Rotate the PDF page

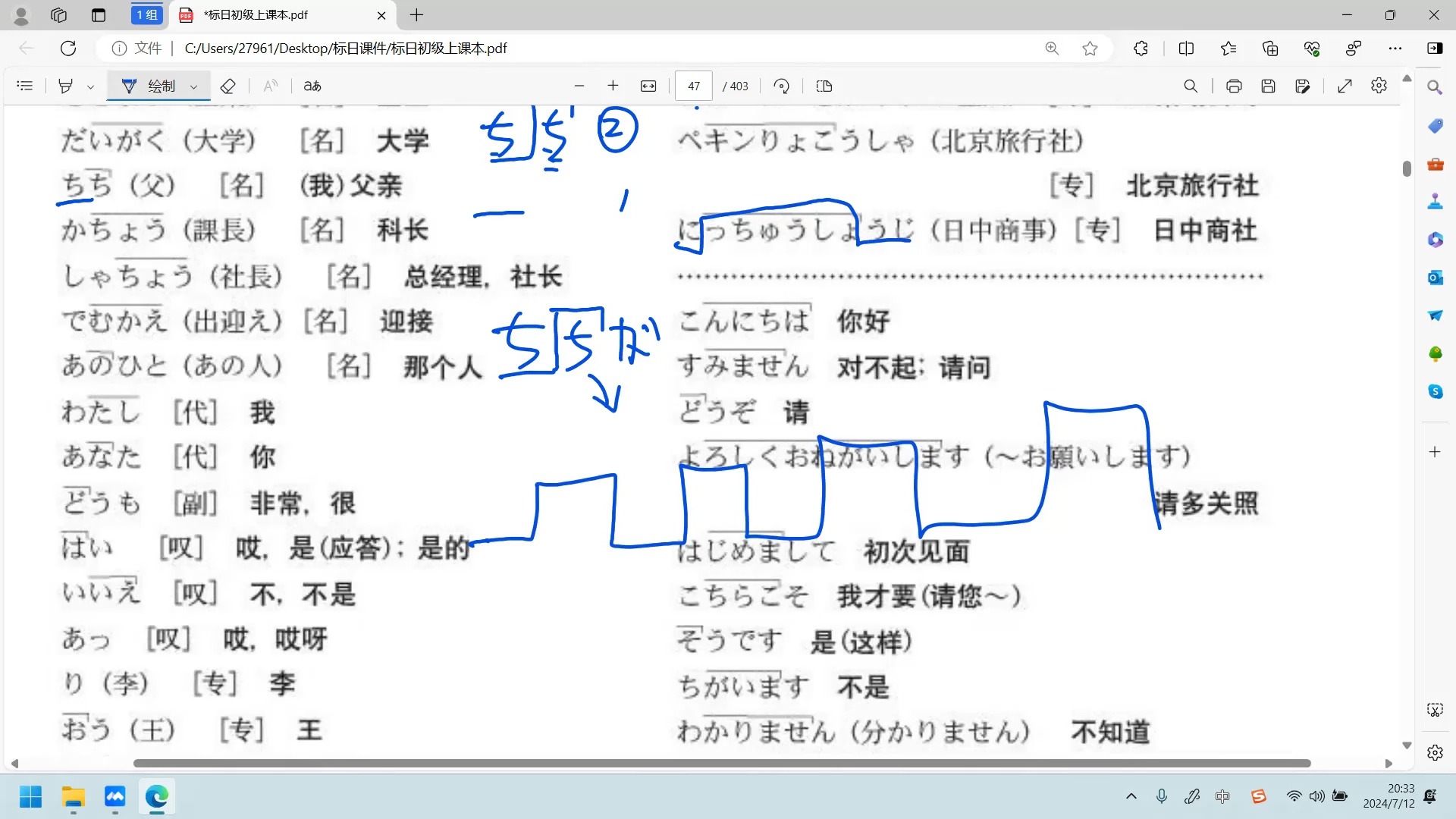[x=782, y=86]
